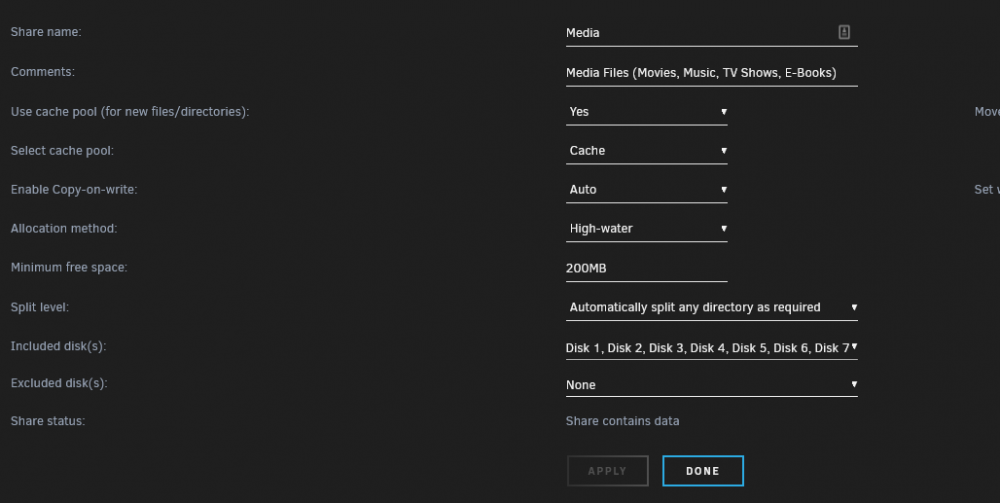Click the contact icon in Share name field
The image size is (1000, 503).
click(844, 32)
